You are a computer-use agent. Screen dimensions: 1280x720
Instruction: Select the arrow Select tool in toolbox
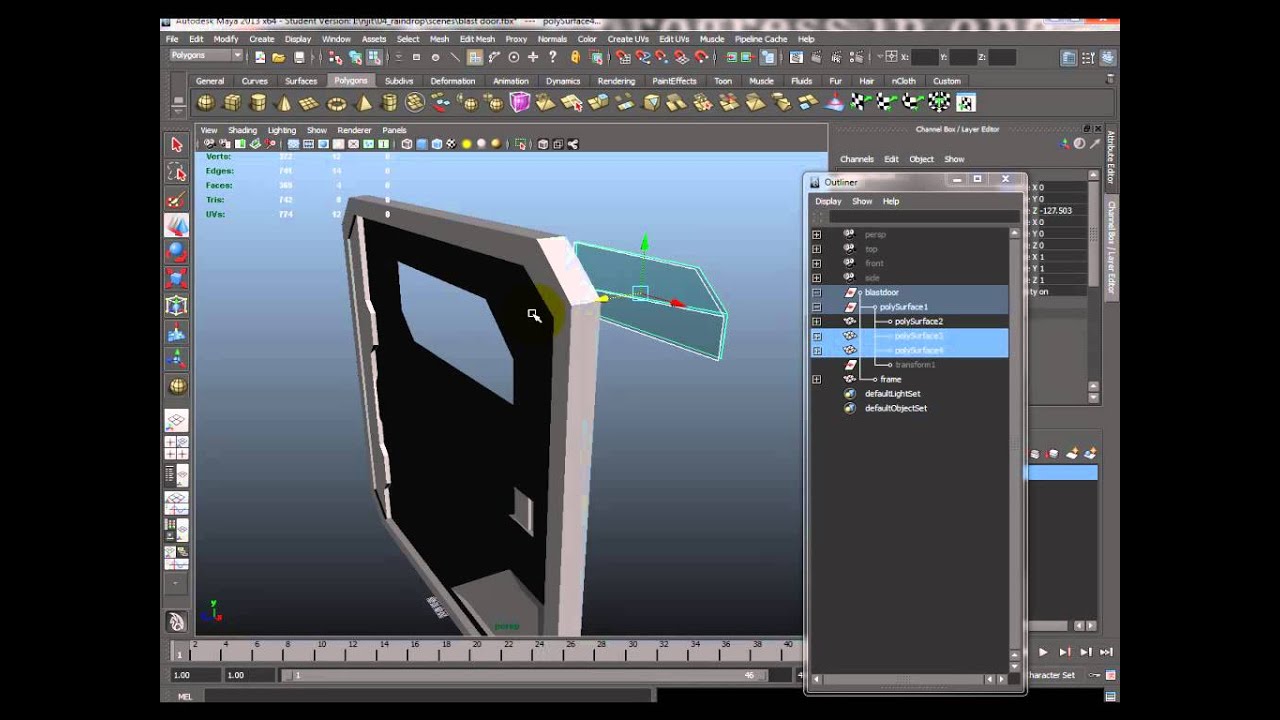(x=177, y=145)
